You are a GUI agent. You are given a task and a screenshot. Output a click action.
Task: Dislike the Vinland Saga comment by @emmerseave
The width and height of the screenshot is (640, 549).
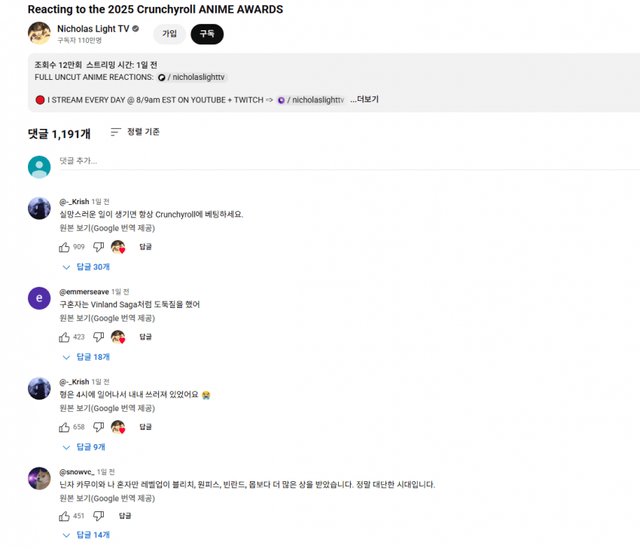tap(98, 337)
